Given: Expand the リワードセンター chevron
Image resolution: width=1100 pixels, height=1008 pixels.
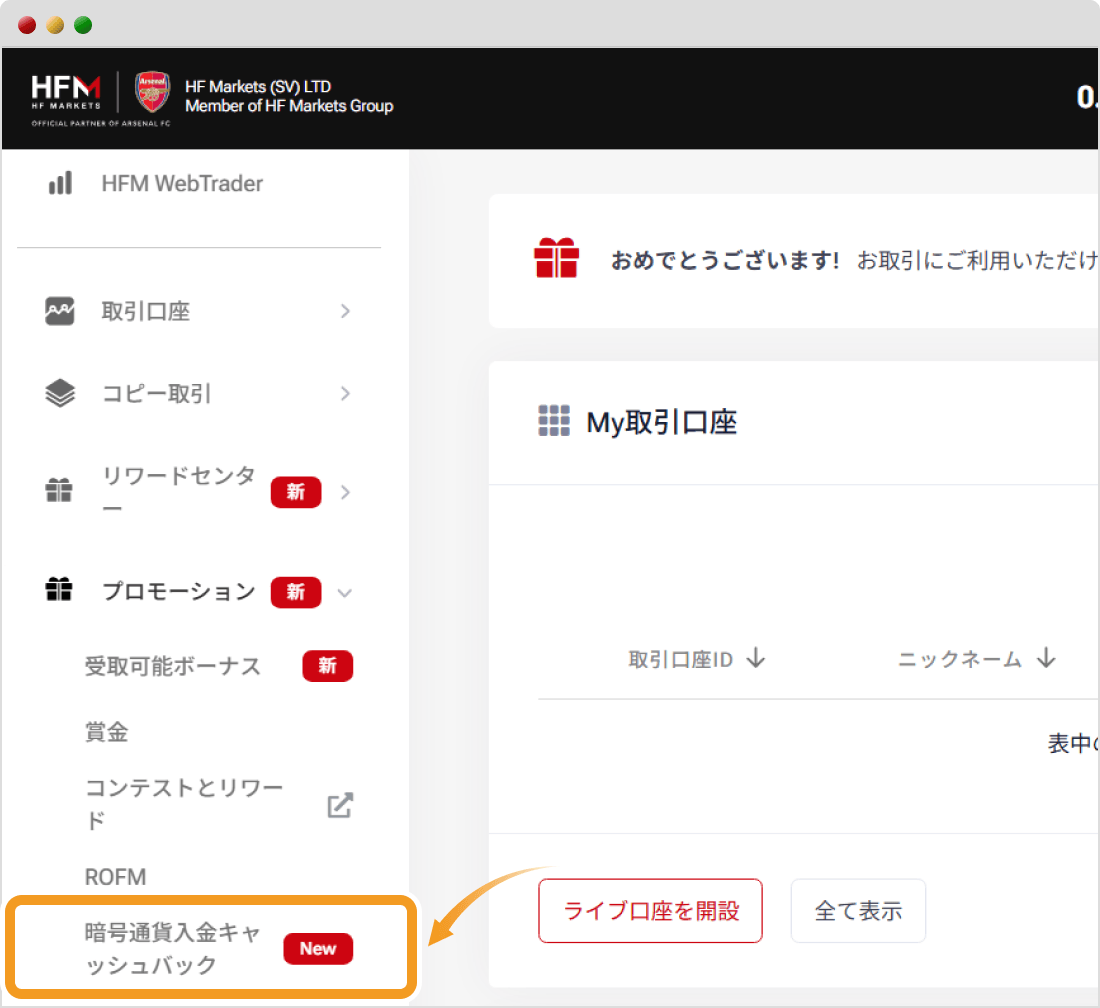Looking at the screenshot, I should 345,492.
